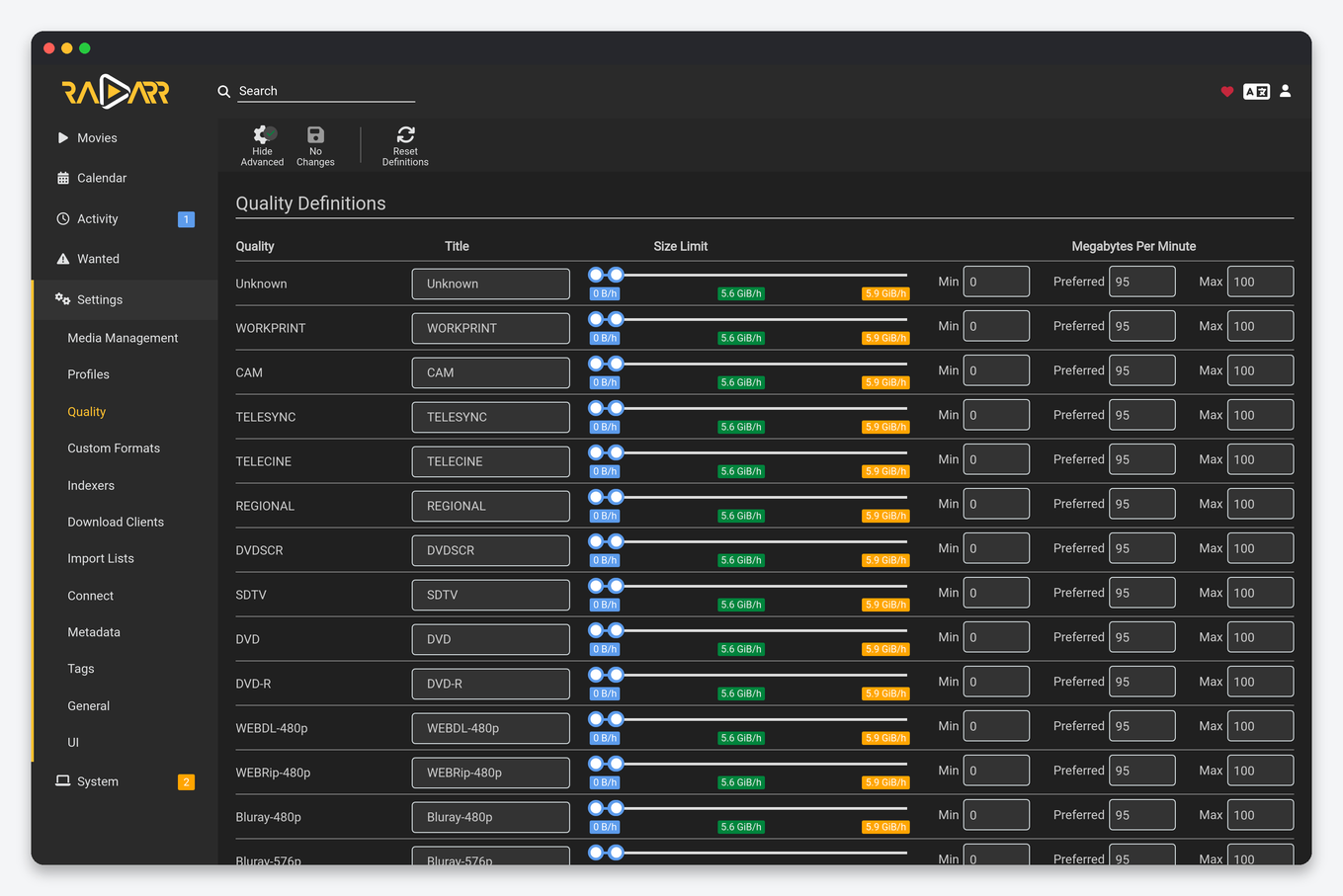This screenshot has width=1343, height=896.
Task: Click the Max field for CAM row
Action: 1260,370
